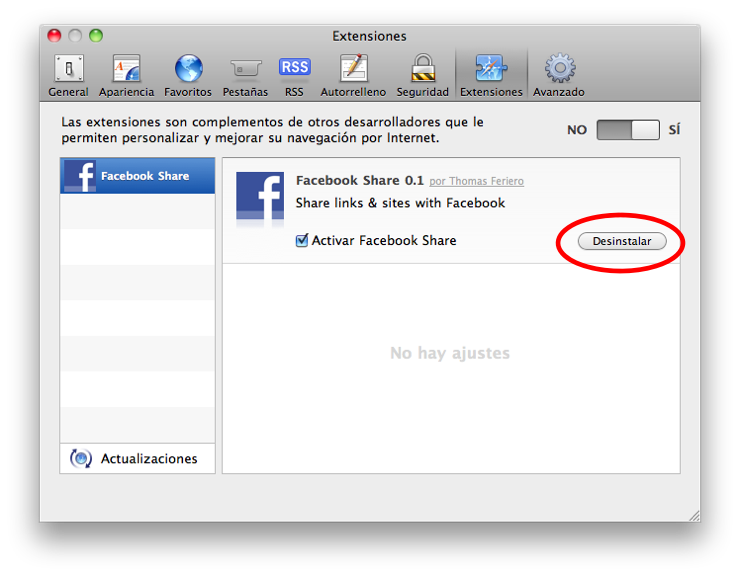Screen dimensions: 740x576
Task: Click the 'Share links & sites with Facebook' text
Action: click(x=400, y=203)
